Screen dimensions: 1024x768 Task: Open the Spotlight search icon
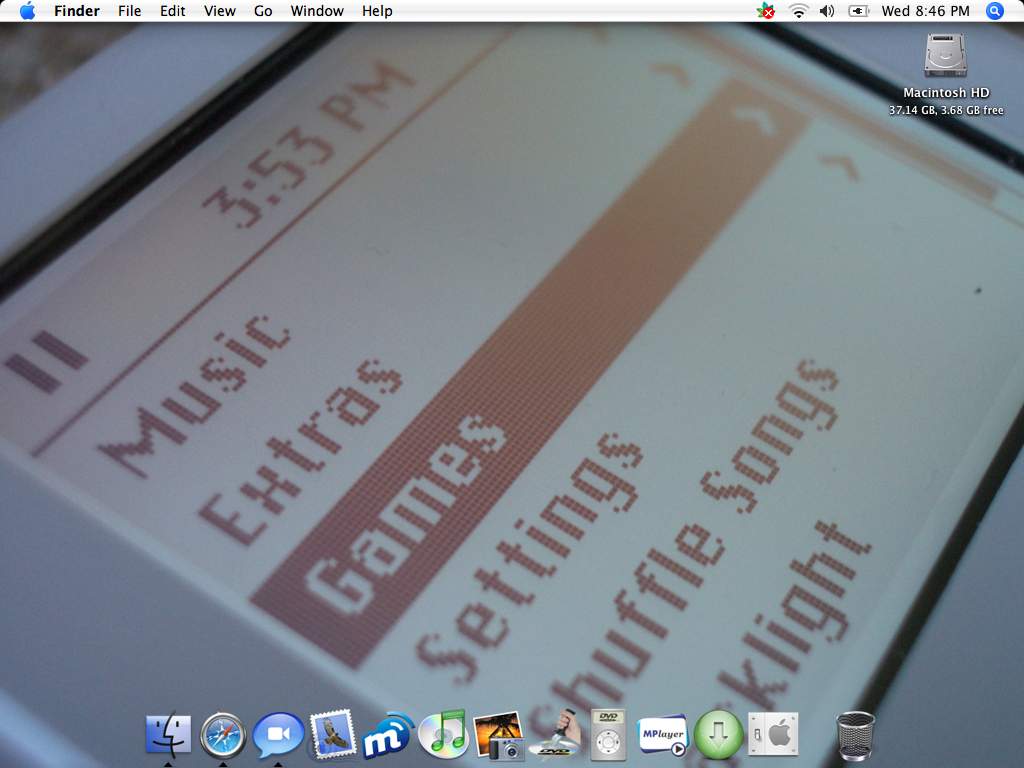click(x=995, y=11)
